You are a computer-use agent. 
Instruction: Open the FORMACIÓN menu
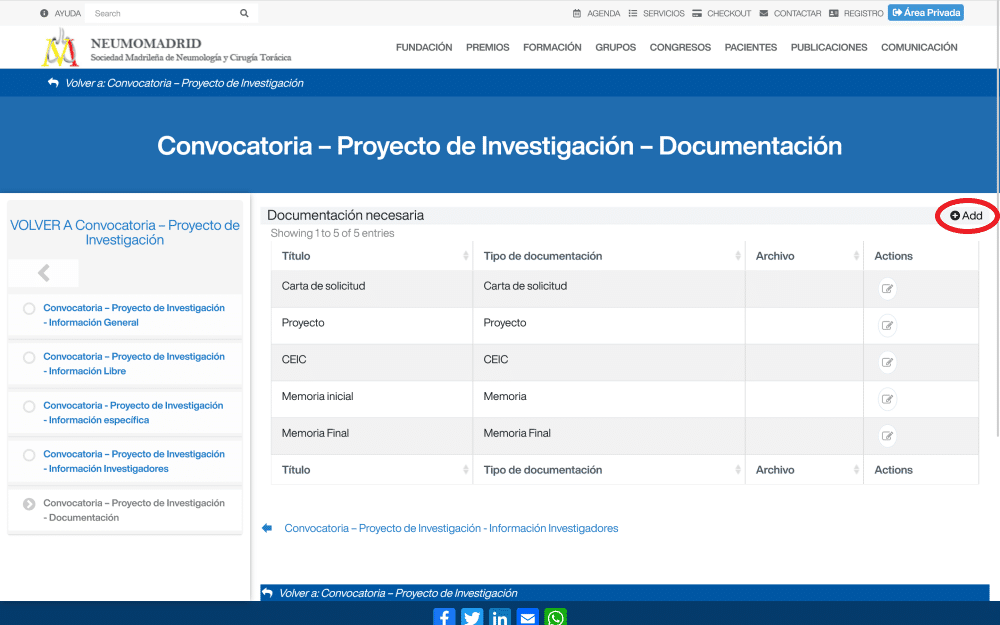(552, 47)
